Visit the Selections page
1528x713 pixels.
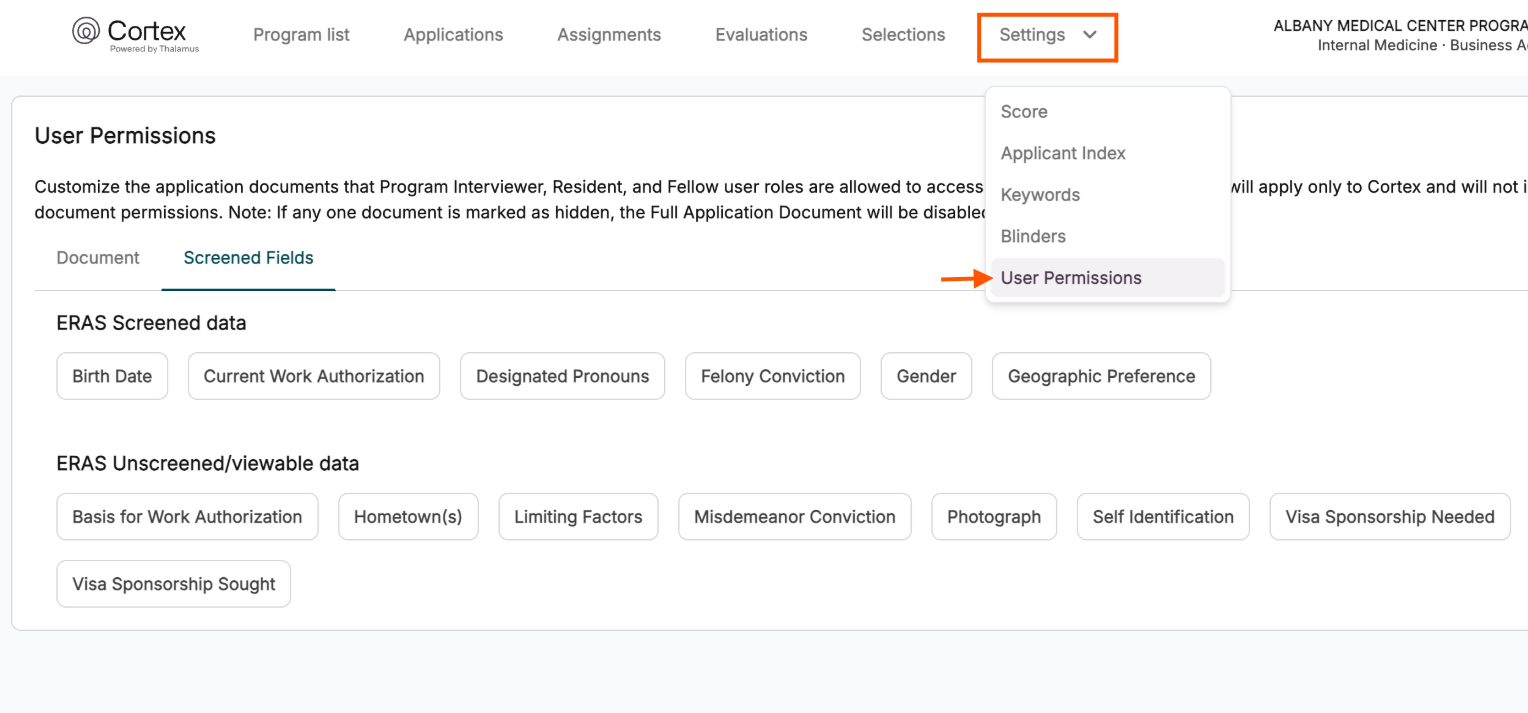pos(903,34)
